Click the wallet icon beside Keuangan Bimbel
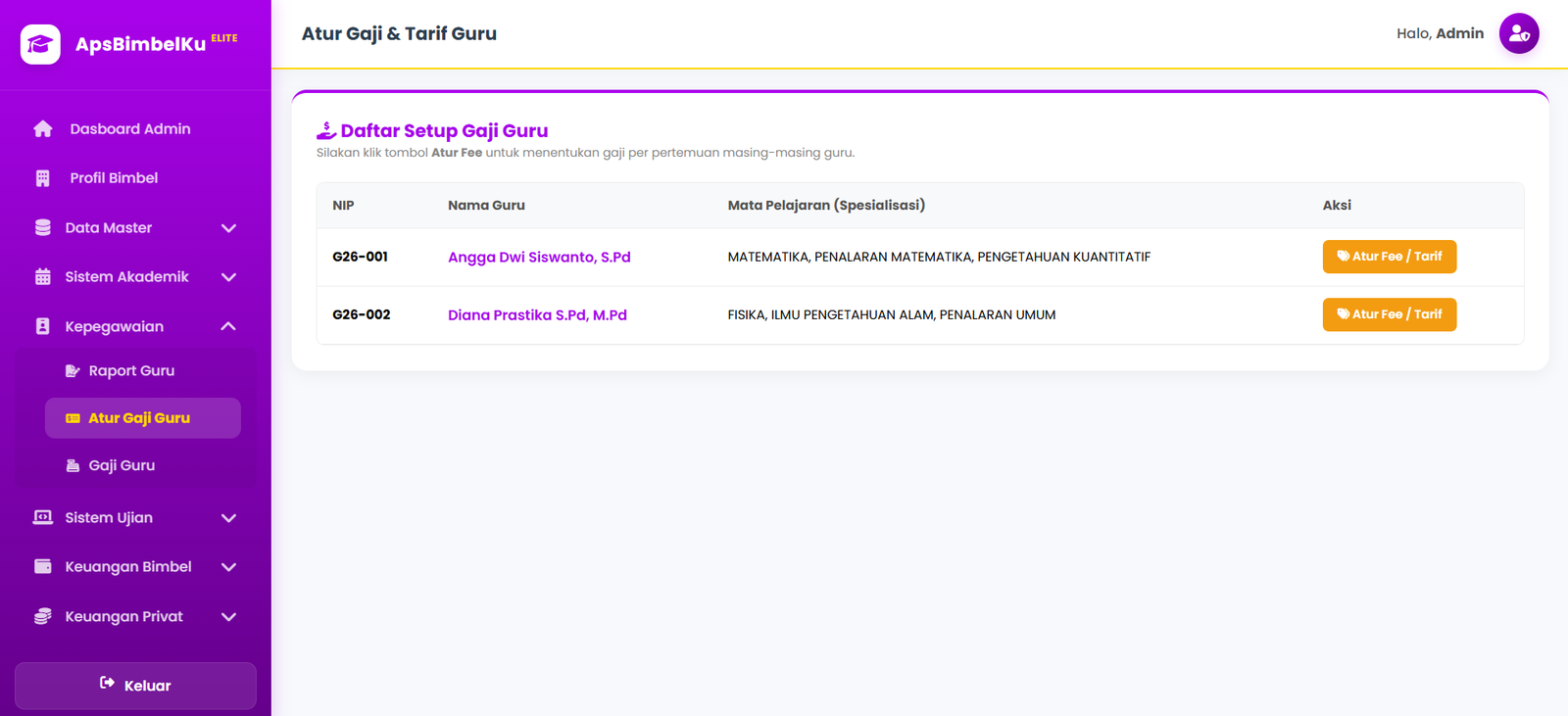The image size is (1568, 716). click(x=43, y=566)
